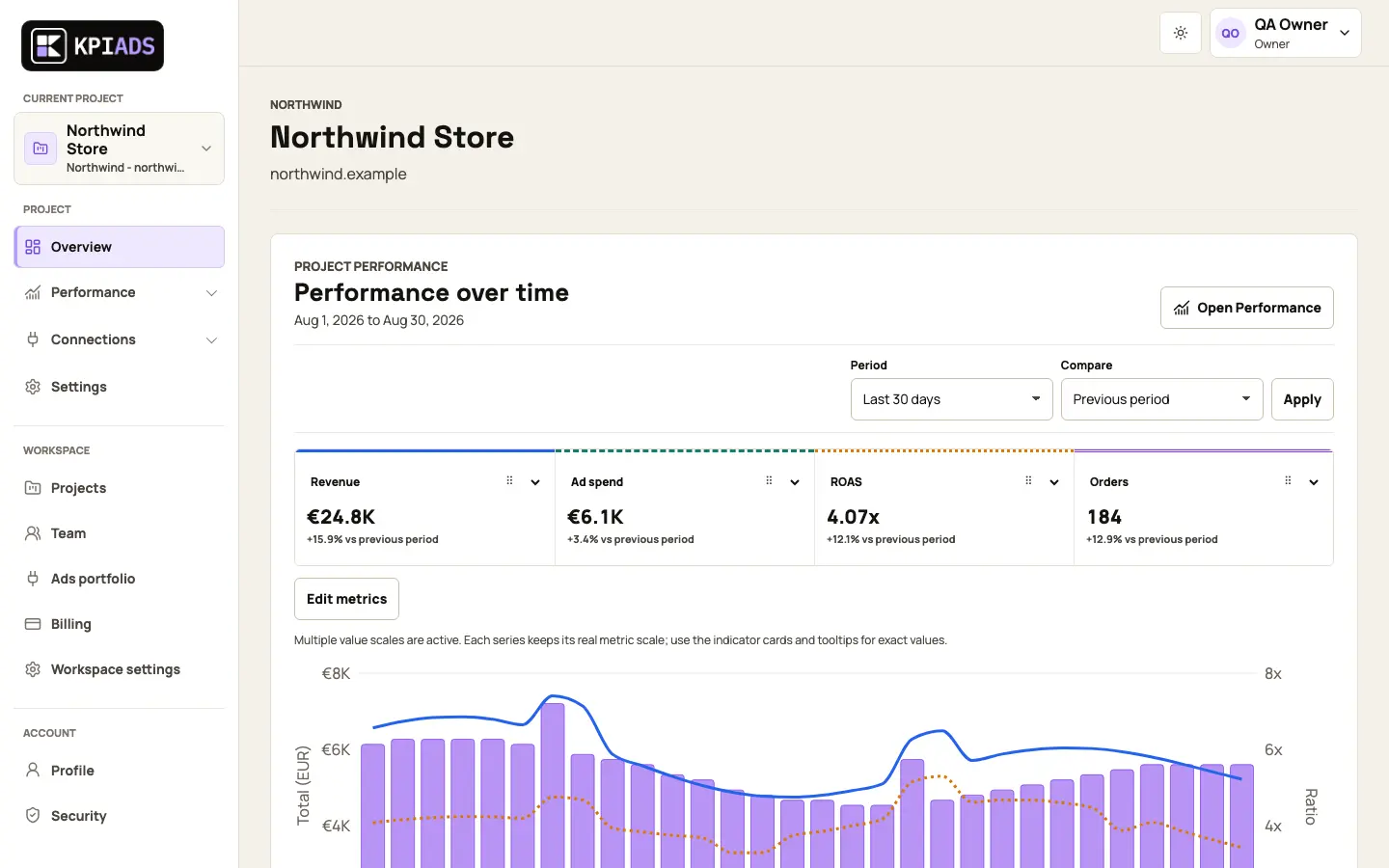
Task: Click the Overview grid icon
Action: tap(33, 247)
